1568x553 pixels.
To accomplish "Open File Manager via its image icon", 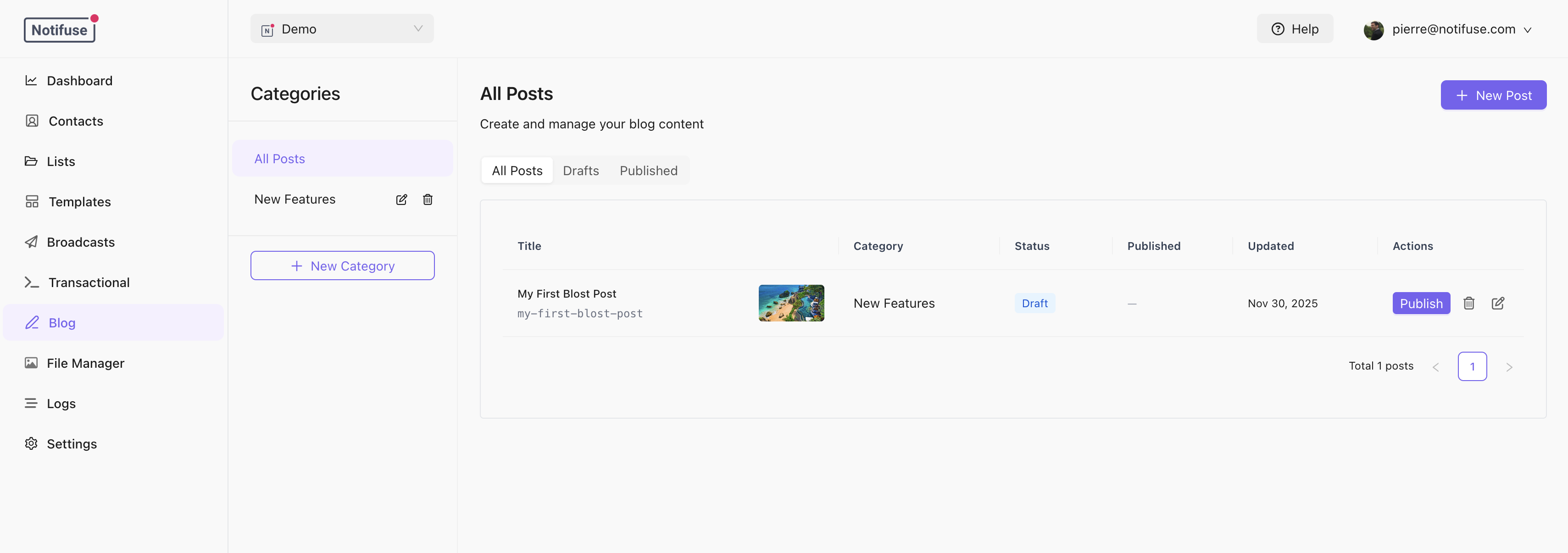I will pos(32,363).
